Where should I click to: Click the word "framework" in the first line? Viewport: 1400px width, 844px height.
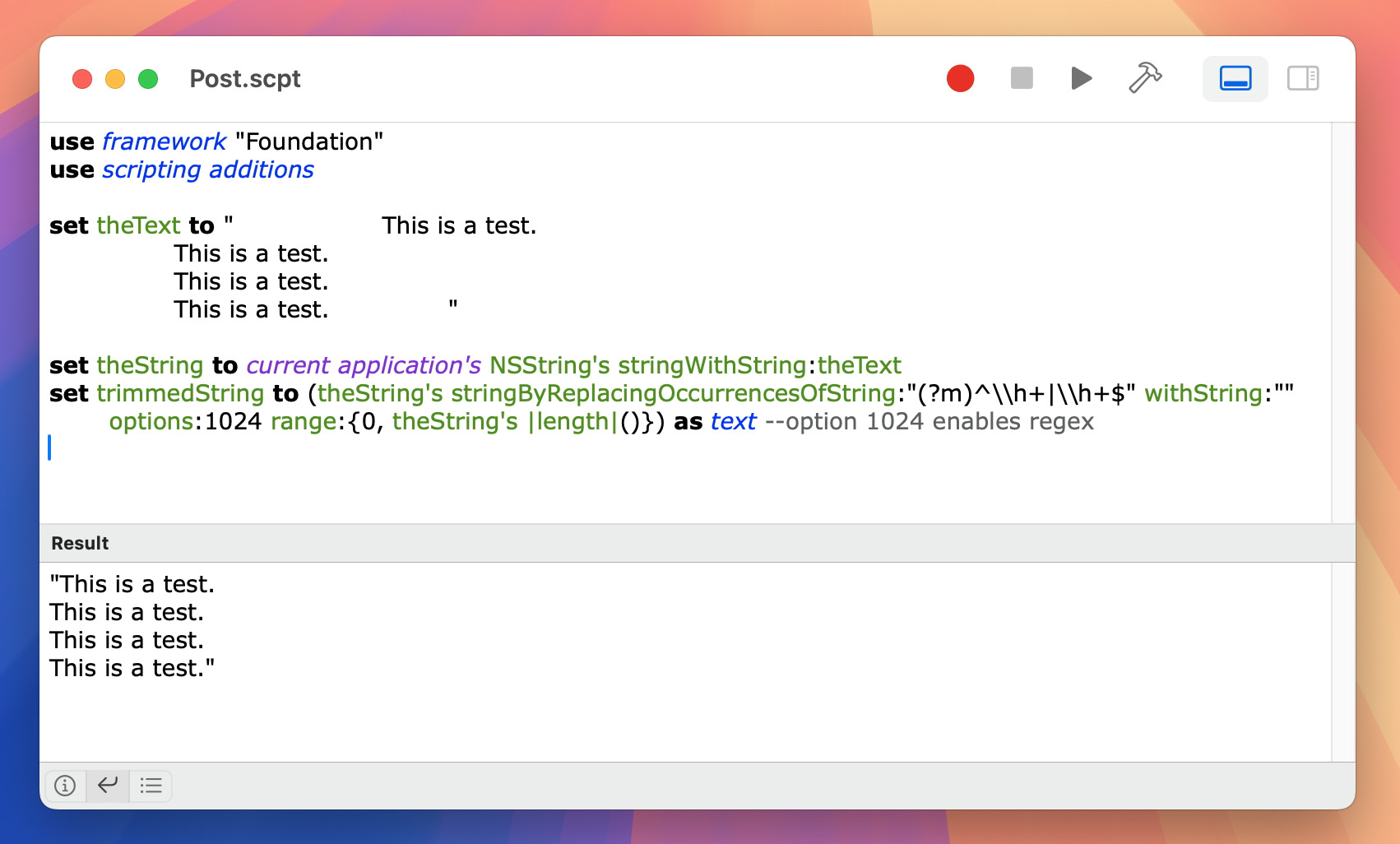[164, 141]
